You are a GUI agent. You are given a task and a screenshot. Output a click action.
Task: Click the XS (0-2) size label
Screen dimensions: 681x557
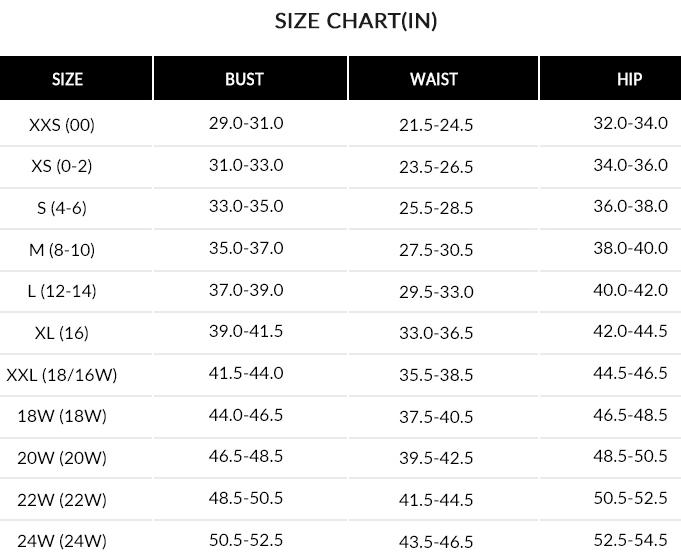point(62,166)
